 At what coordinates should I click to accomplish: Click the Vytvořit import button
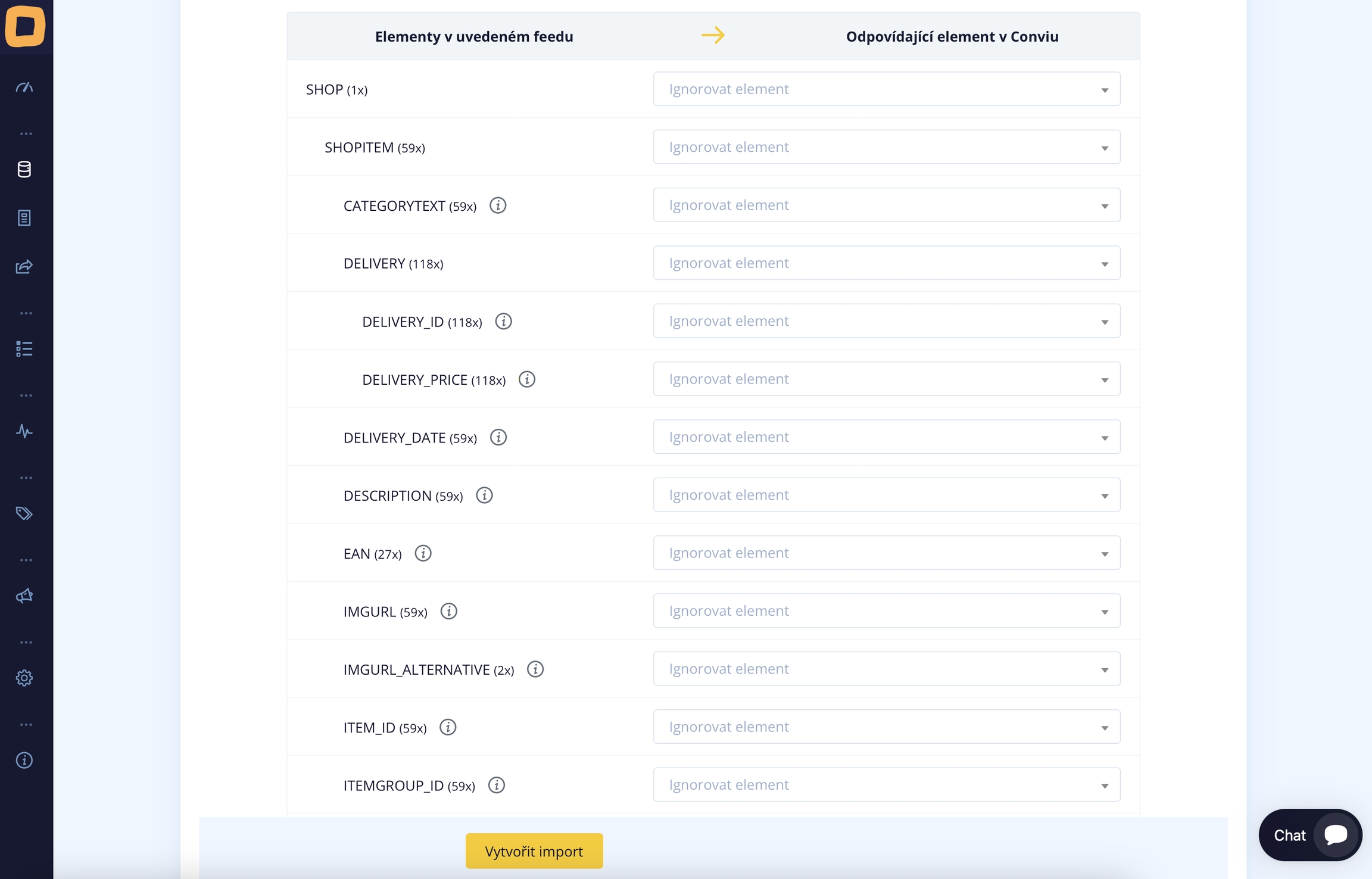point(534,851)
